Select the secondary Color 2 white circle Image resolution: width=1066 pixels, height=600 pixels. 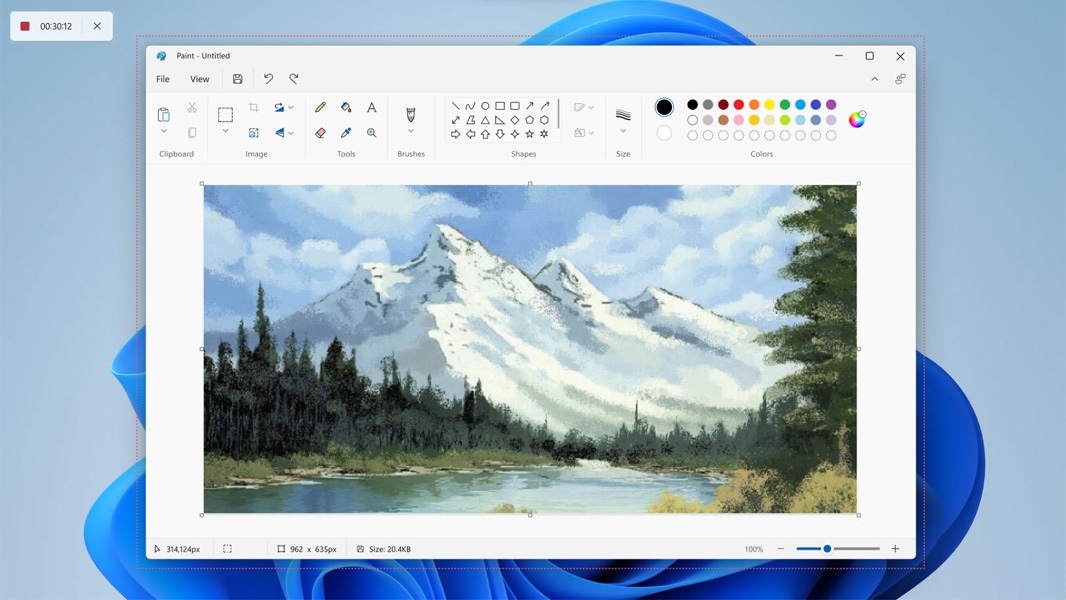(664, 133)
